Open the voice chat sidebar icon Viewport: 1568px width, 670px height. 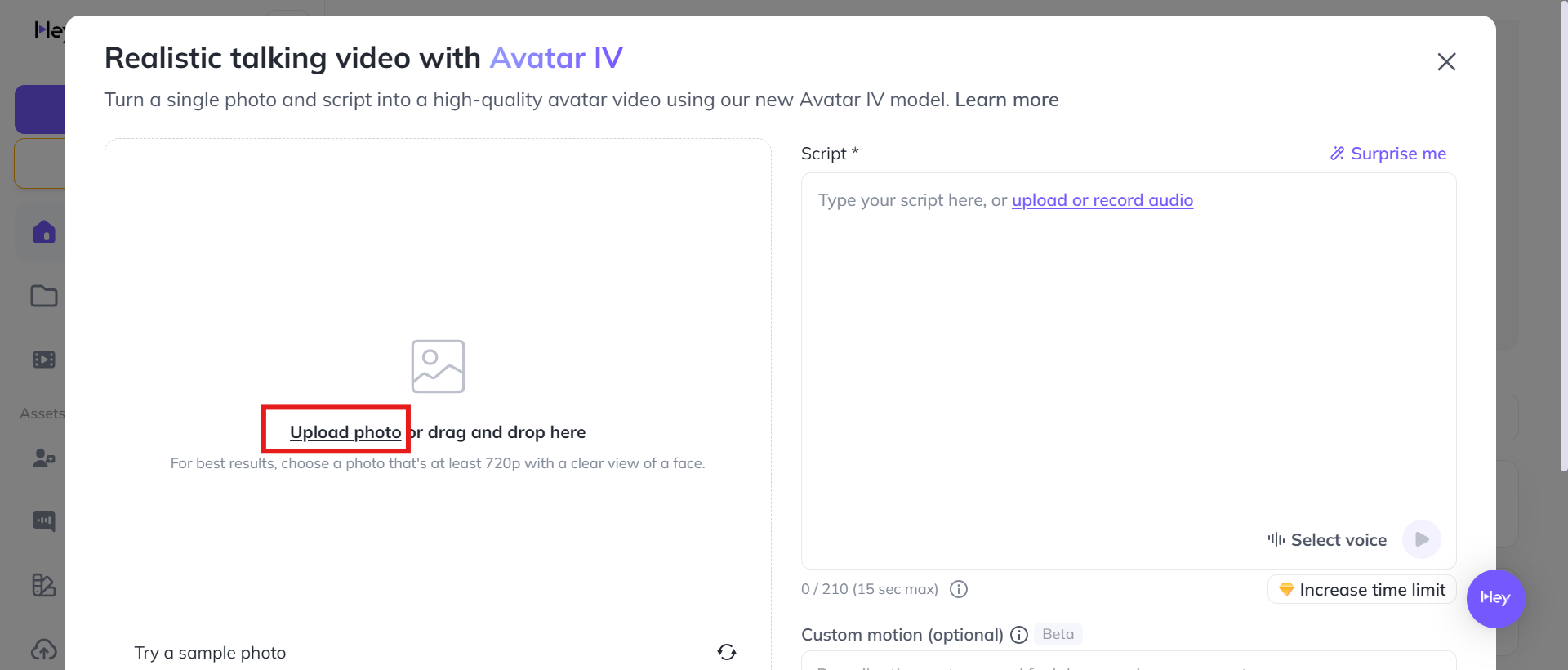point(44,521)
